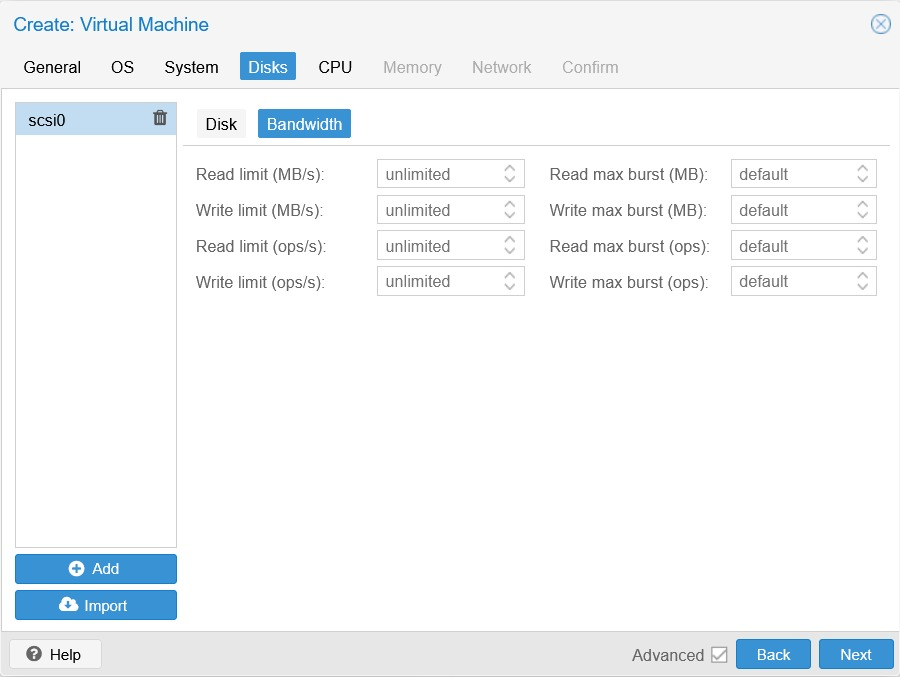
Task: Select the Disks tab
Action: [267, 67]
